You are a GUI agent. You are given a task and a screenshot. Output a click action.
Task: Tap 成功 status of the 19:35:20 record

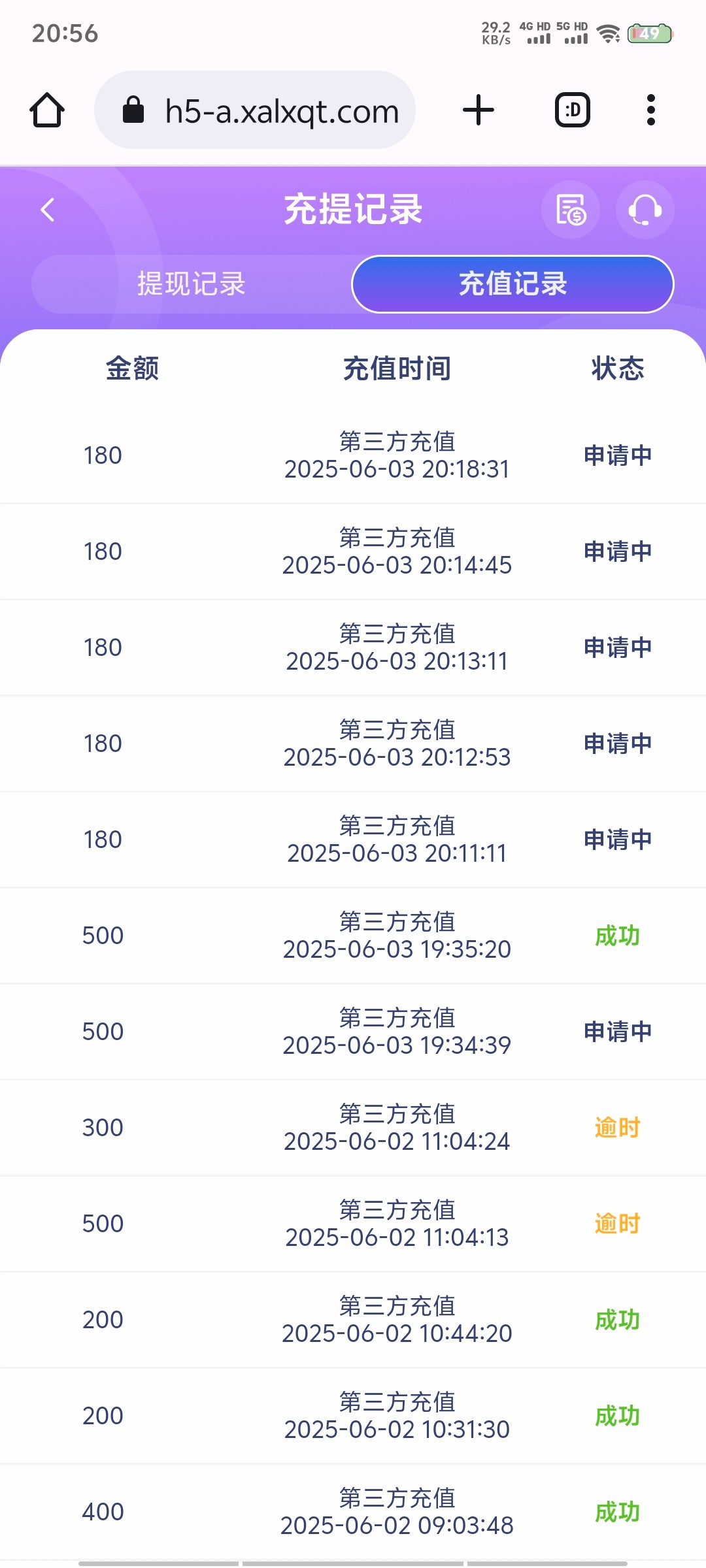point(617,936)
